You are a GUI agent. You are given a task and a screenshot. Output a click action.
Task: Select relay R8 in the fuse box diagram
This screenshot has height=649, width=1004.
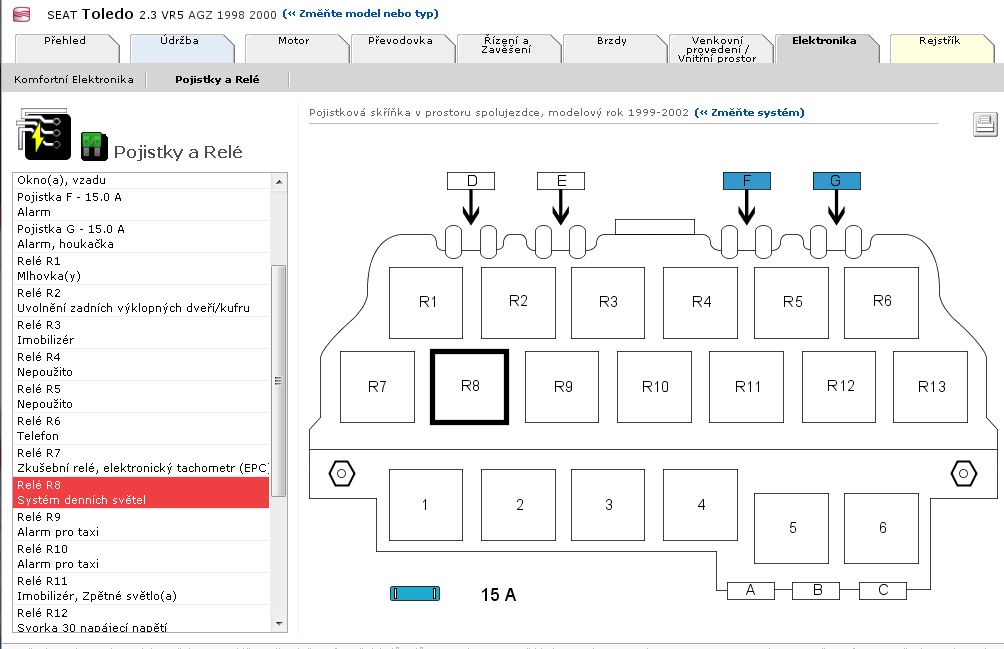pyautogui.click(x=470, y=386)
